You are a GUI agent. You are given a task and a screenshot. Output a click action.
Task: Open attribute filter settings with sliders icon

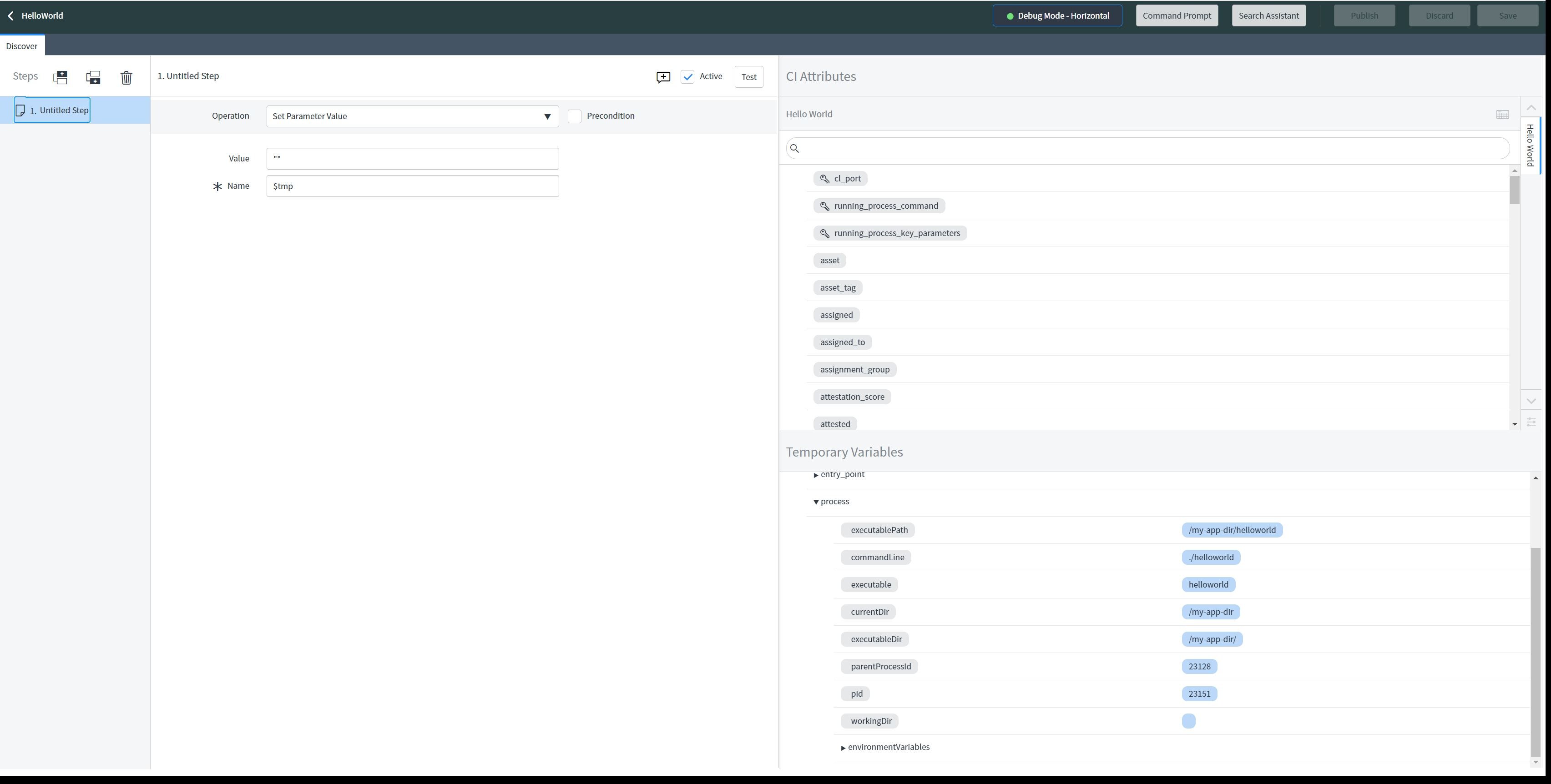1532,422
